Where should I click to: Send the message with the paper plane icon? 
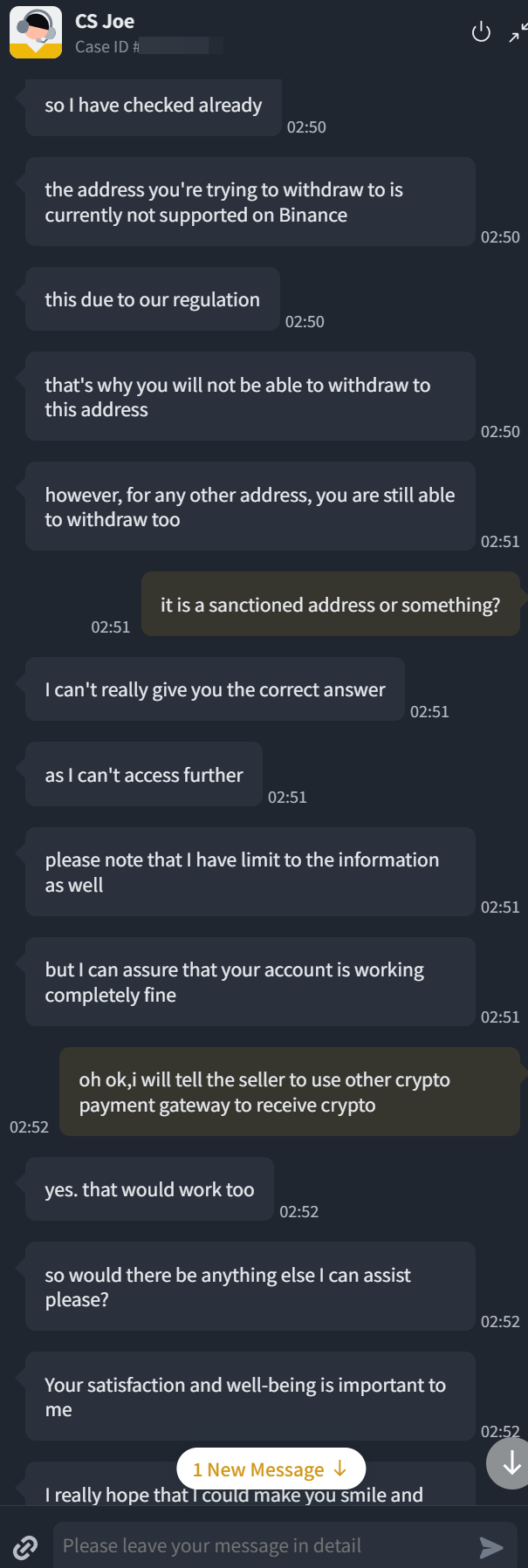click(x=491, y=1547)
